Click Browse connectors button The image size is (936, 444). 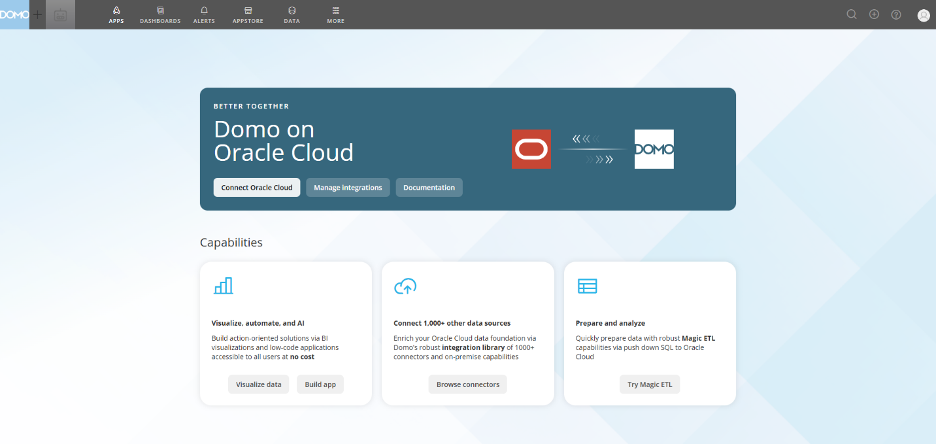tap(468, 384)
